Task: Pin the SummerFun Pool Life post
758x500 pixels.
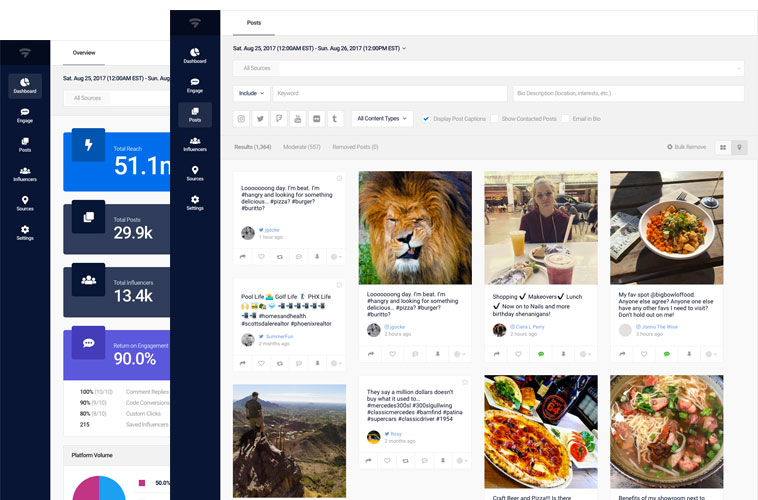Action: [317, 363]
